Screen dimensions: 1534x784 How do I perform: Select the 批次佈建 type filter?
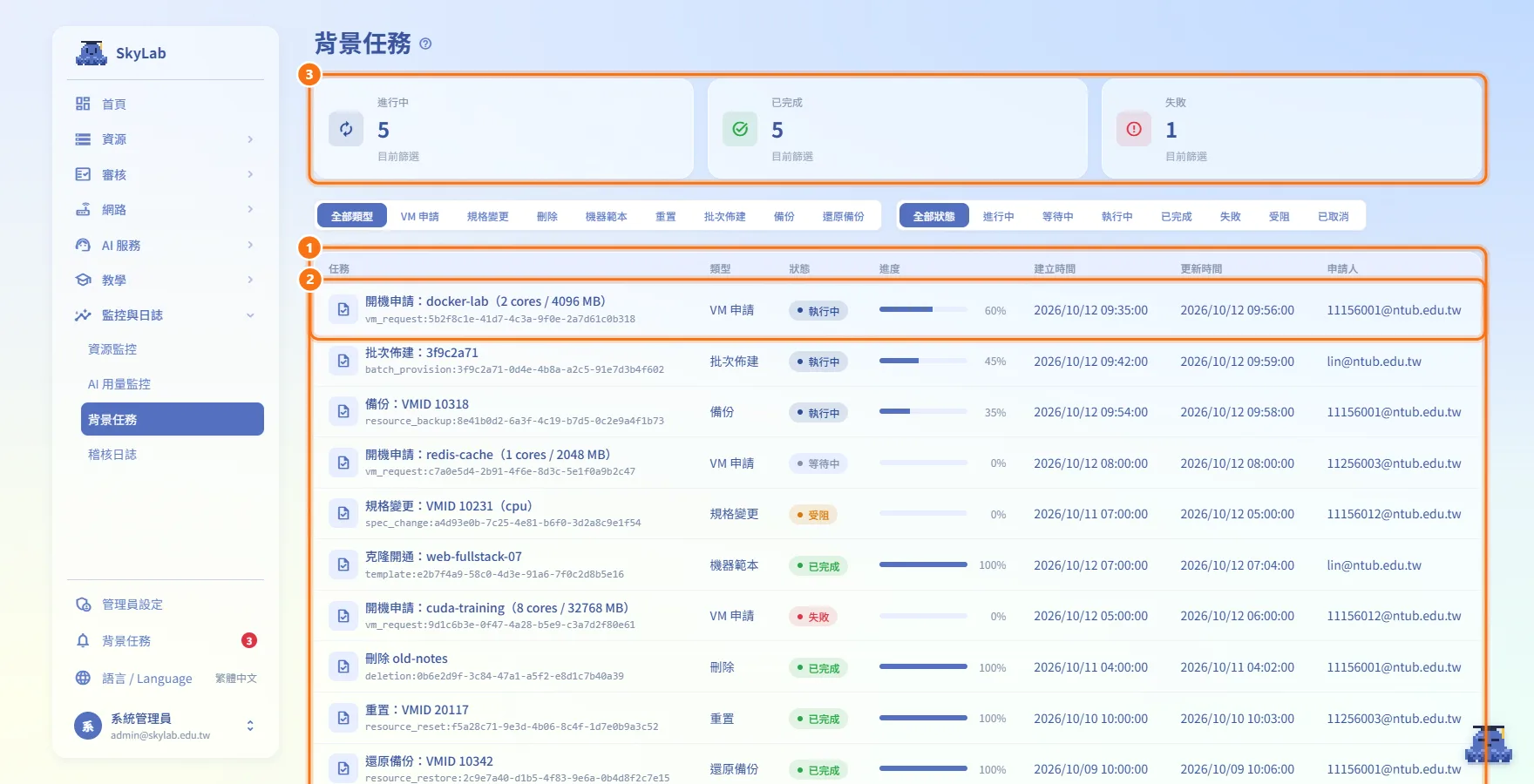(725, 216)
